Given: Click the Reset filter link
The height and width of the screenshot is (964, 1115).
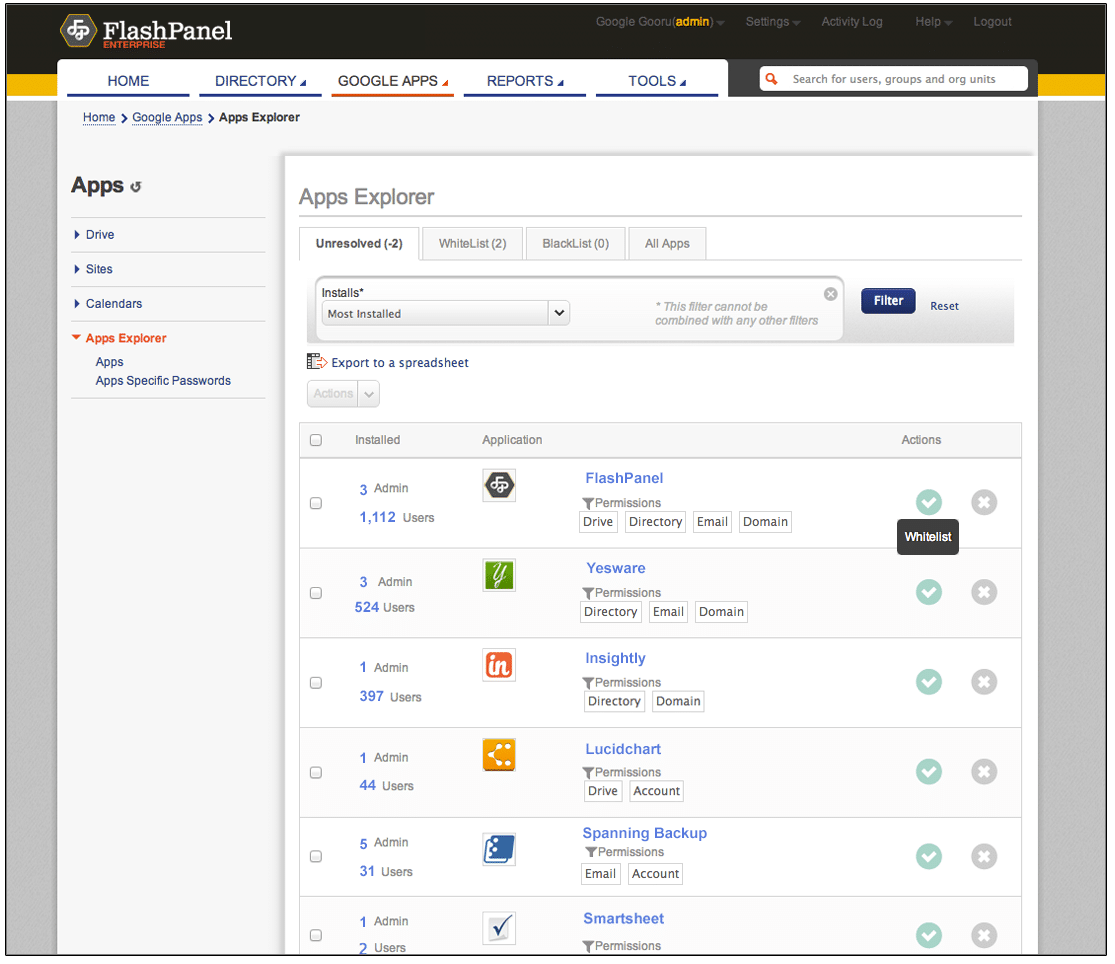Looking at the screenshot, I should [944, 306].
